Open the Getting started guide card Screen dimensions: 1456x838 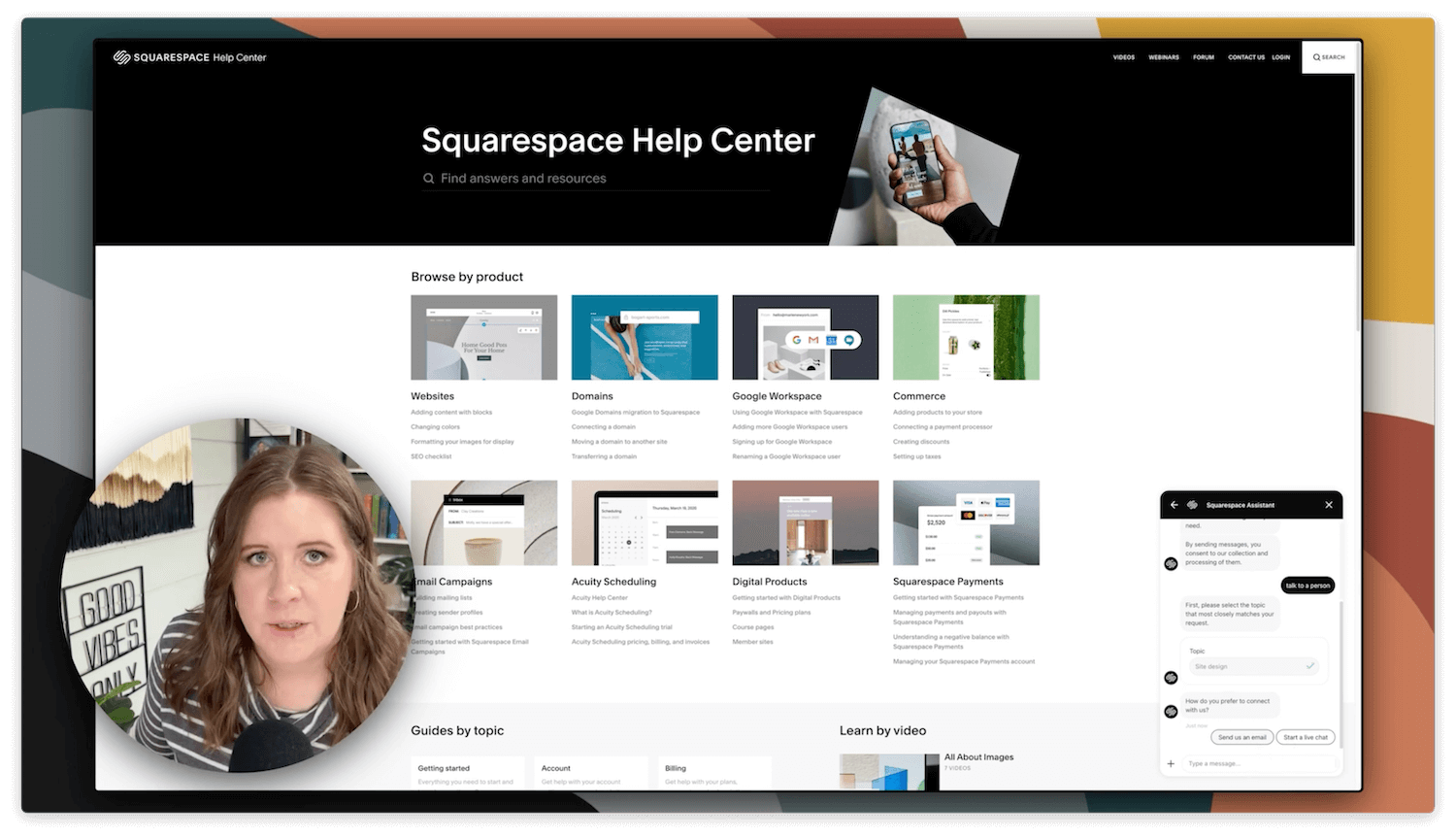click(x=468, y=773)
